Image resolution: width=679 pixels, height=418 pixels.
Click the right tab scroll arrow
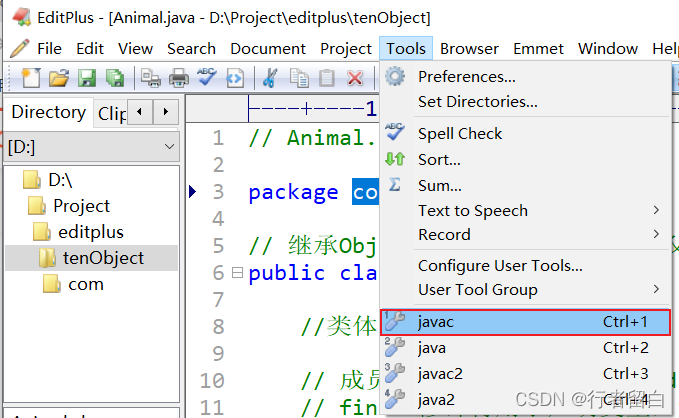166,112
